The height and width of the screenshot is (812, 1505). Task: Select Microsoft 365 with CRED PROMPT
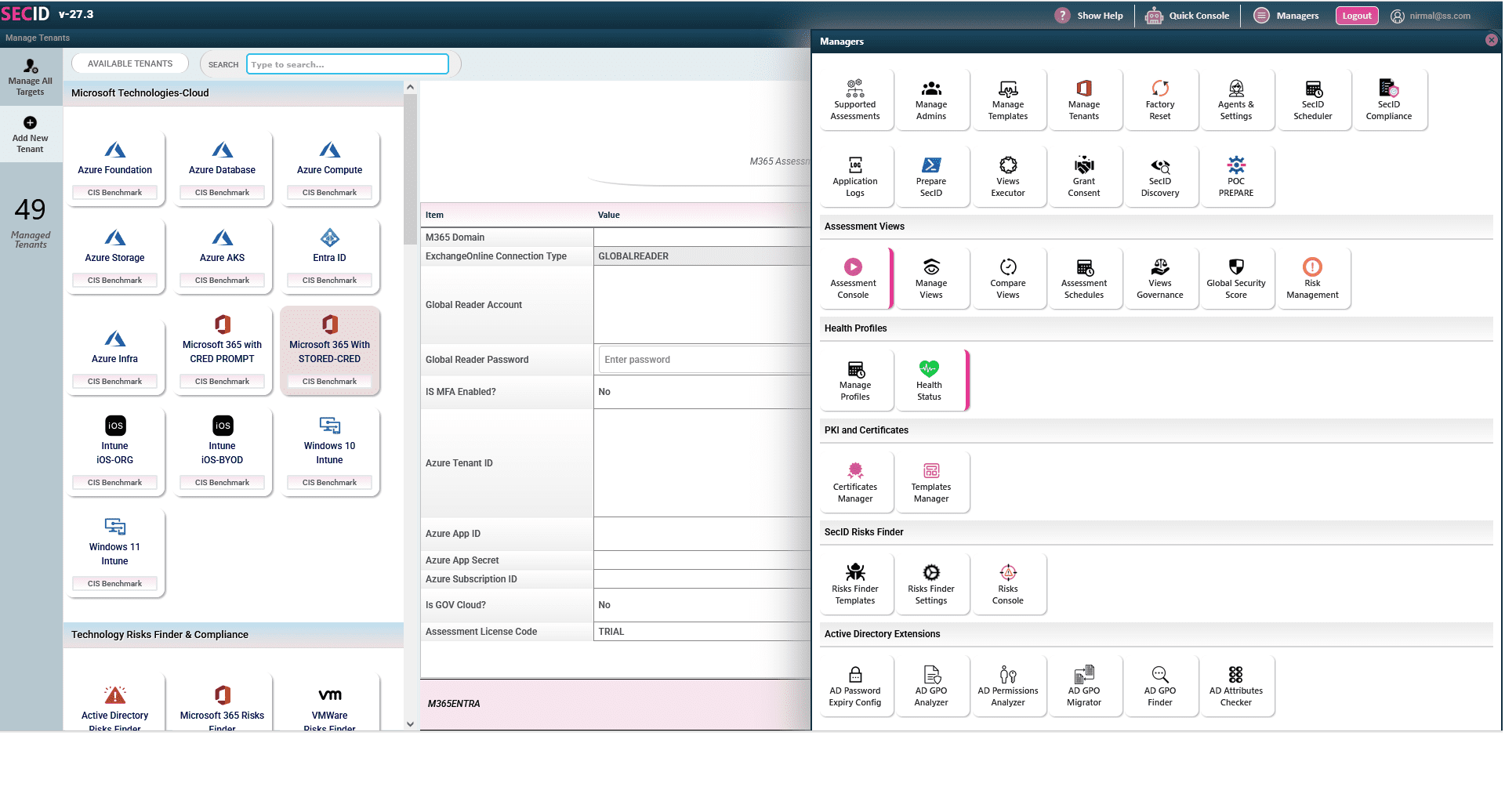tap(223, 351)
